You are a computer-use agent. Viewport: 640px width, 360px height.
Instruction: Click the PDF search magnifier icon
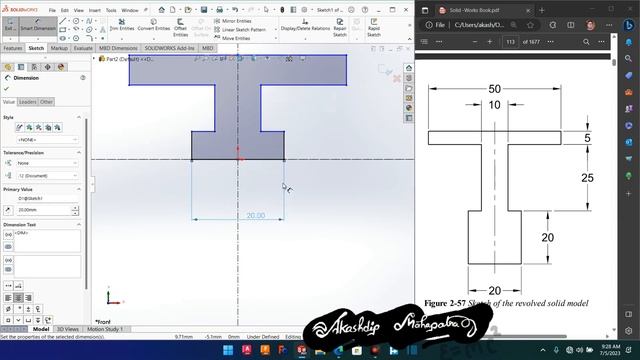[586, 42]
